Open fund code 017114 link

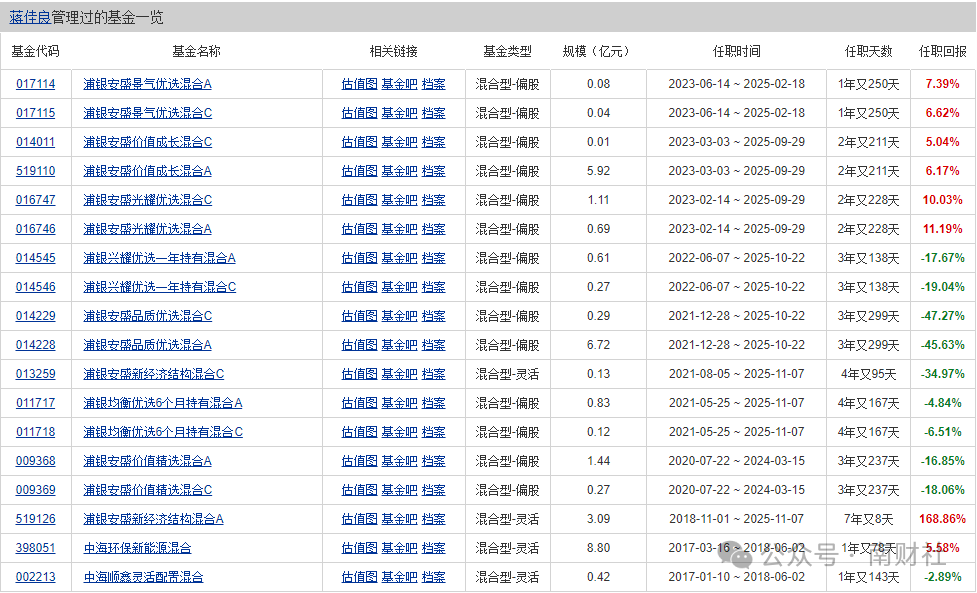36,84
